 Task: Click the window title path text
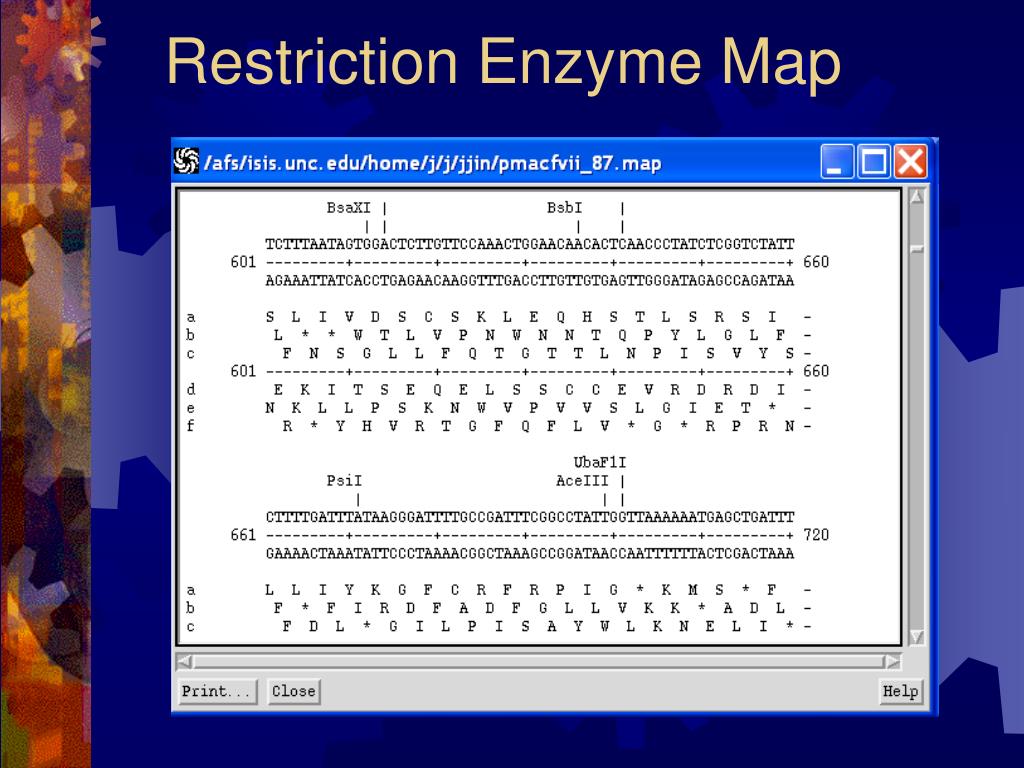click(x=432, y=163)
